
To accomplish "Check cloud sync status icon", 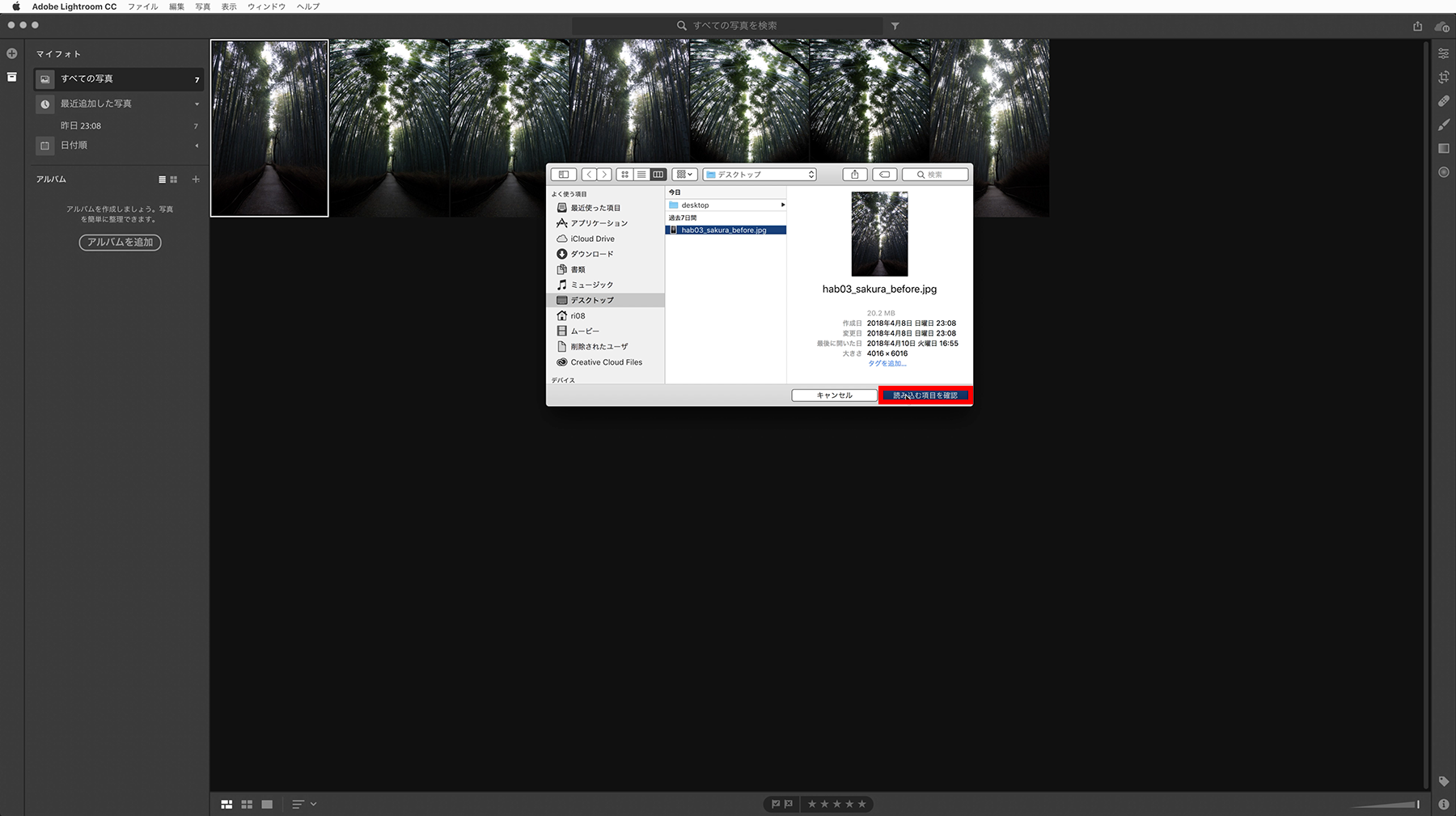I will pyautogui.click(x=1441, y=26).
